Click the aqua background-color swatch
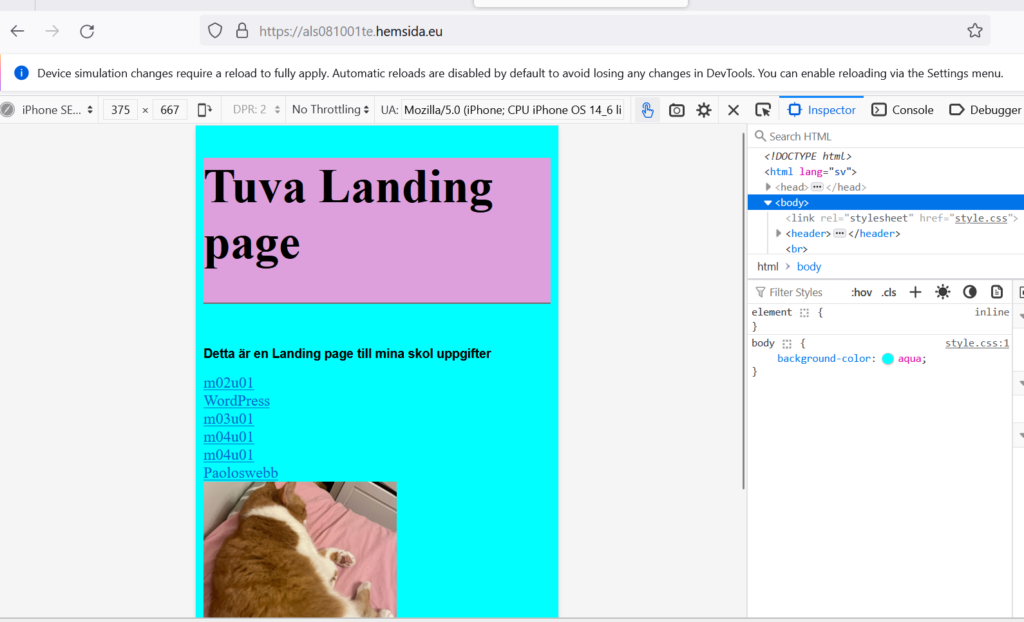1024x622 pixels. pos(887,359)
